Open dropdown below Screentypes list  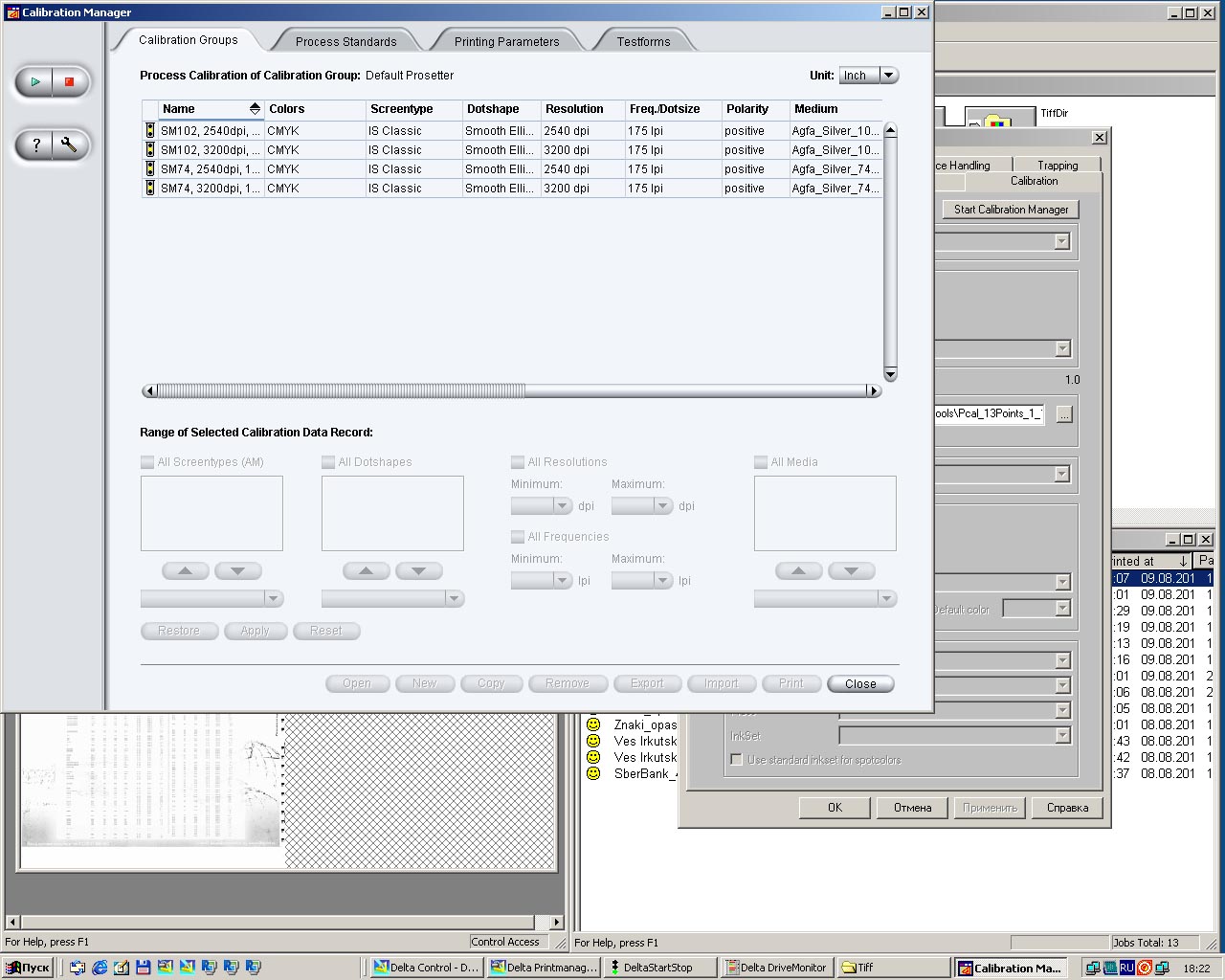tap(212, 599)
